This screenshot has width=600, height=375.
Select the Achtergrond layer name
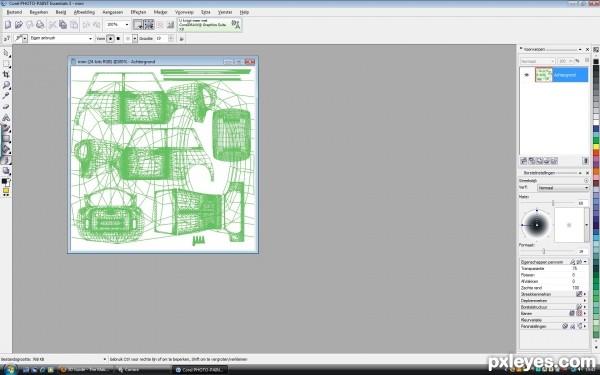565,75
